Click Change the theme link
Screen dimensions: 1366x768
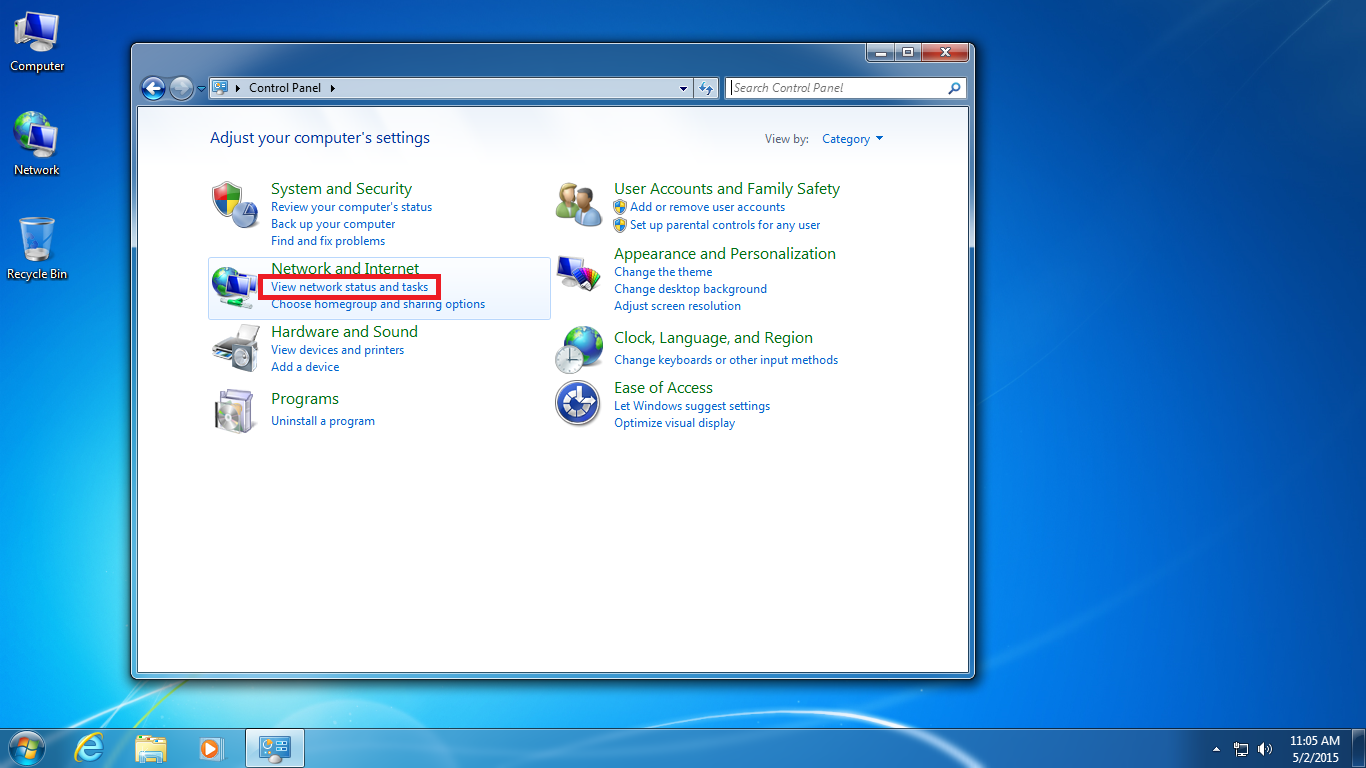click(663, 272)
